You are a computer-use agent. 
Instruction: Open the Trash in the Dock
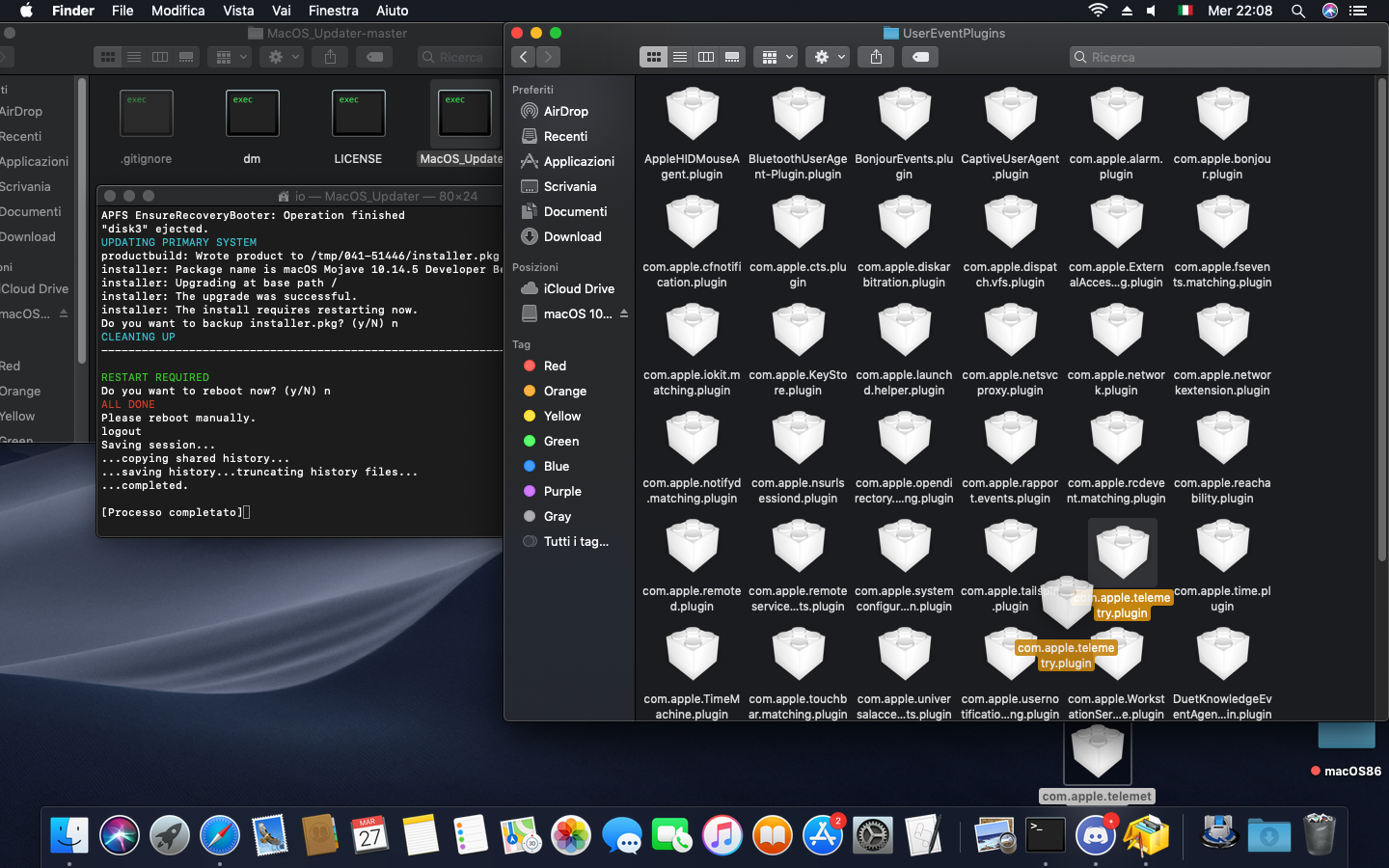coord(1320,835)
